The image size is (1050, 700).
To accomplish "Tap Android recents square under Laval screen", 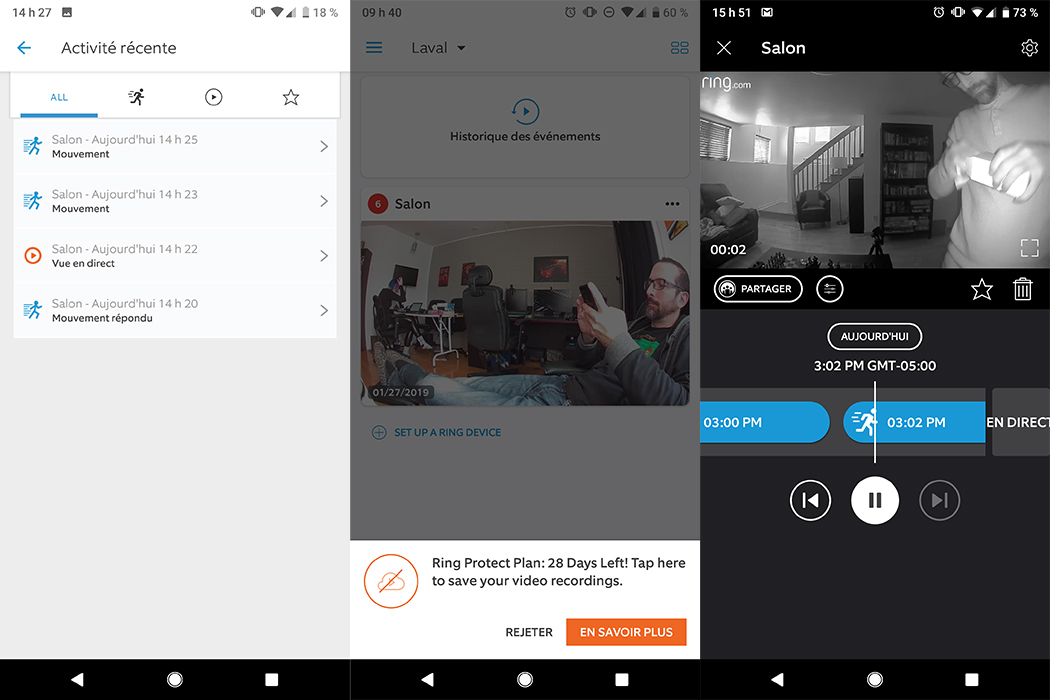I will pos(621,680).
